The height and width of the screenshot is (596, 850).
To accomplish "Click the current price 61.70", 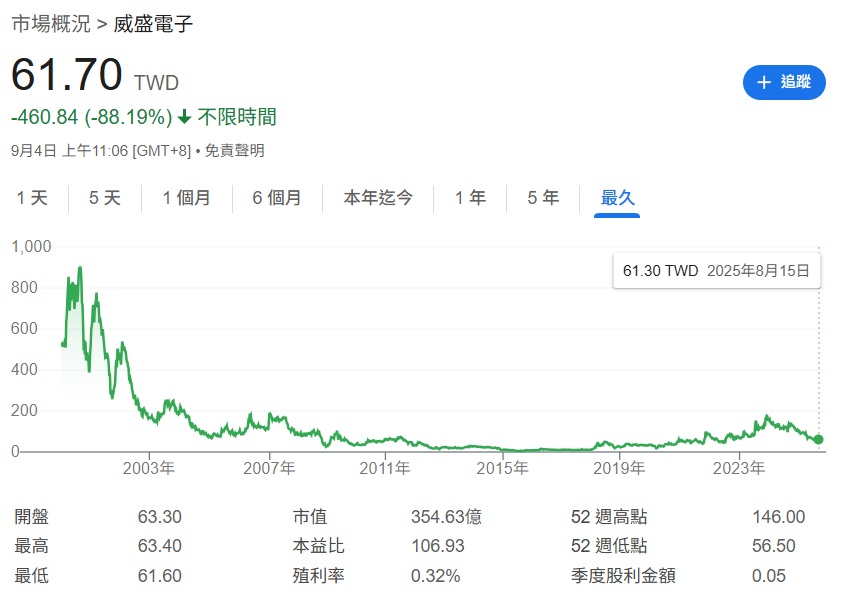I will coord(67,74).
